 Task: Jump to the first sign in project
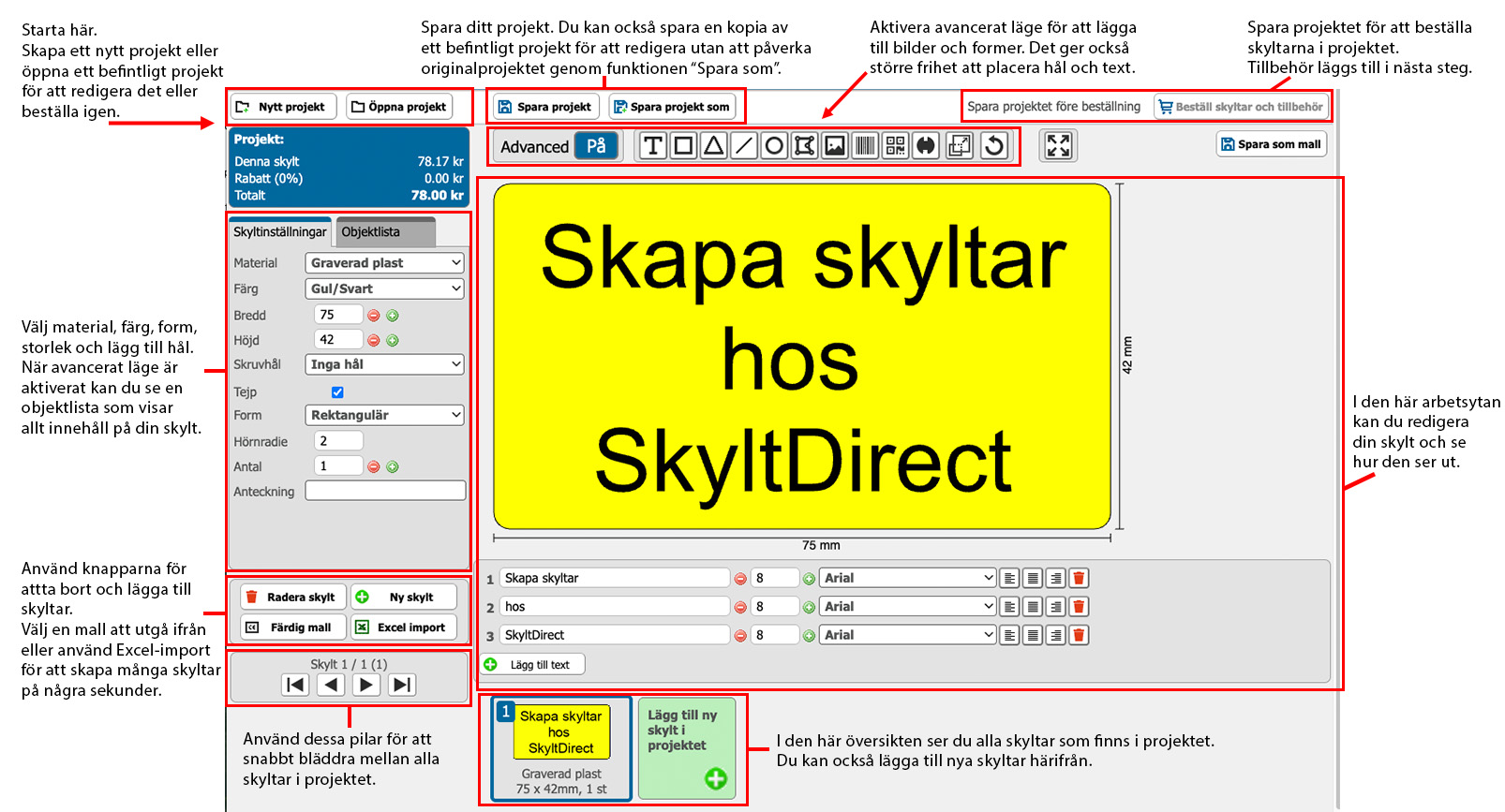(x=295, y=685)
